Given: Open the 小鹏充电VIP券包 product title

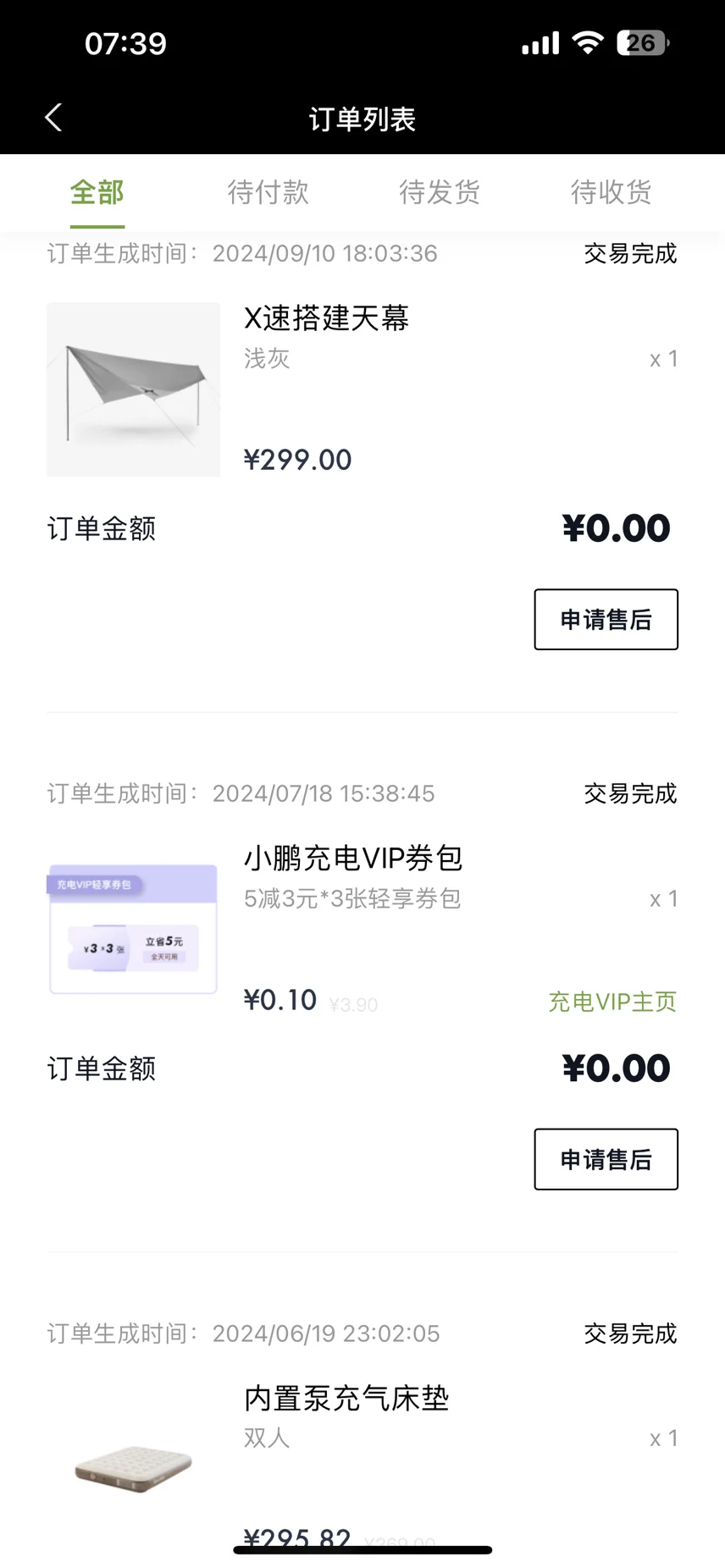Looking at the screenshot, I should pos(353,859).
